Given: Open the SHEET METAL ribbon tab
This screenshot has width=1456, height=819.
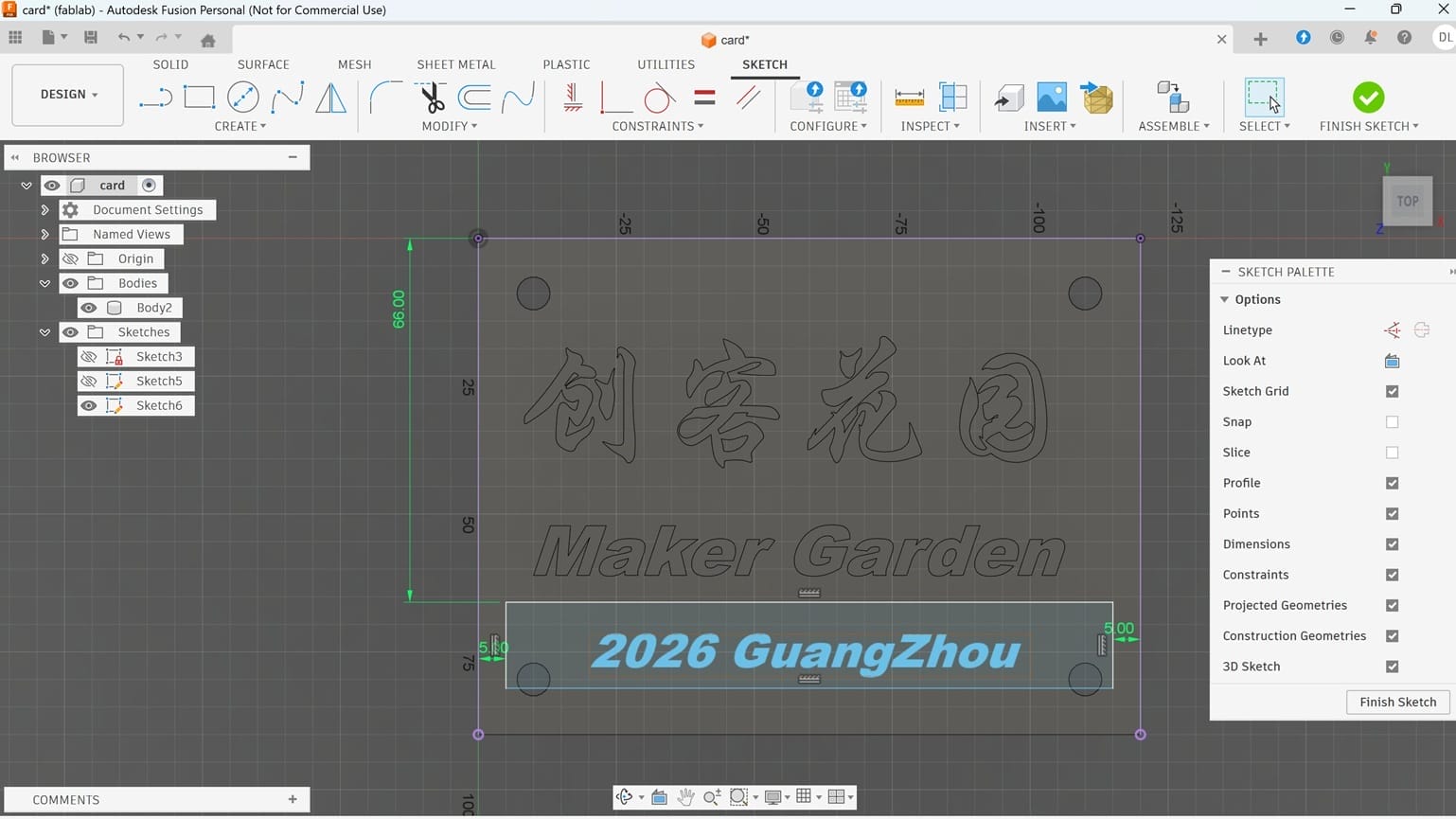Looking at the screenshot, I should [455, 64].
